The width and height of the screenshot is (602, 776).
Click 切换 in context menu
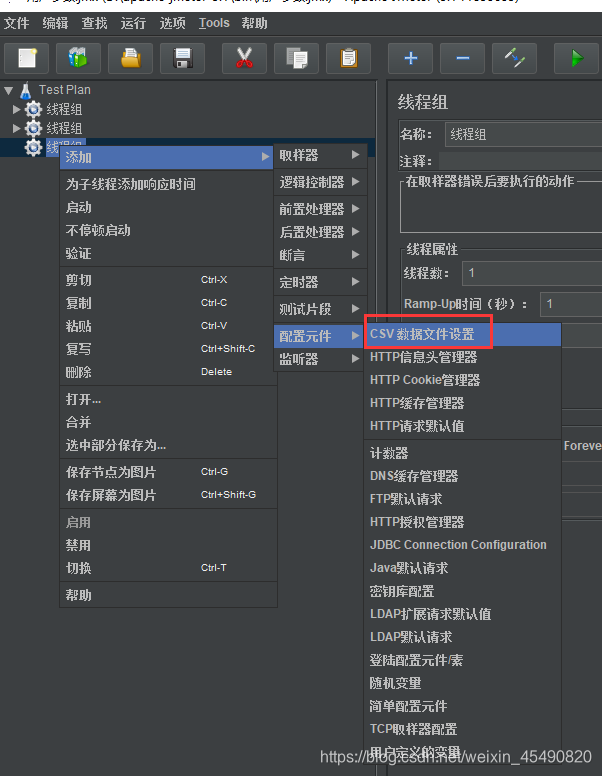pyautogui.click(x=167, y=568)
